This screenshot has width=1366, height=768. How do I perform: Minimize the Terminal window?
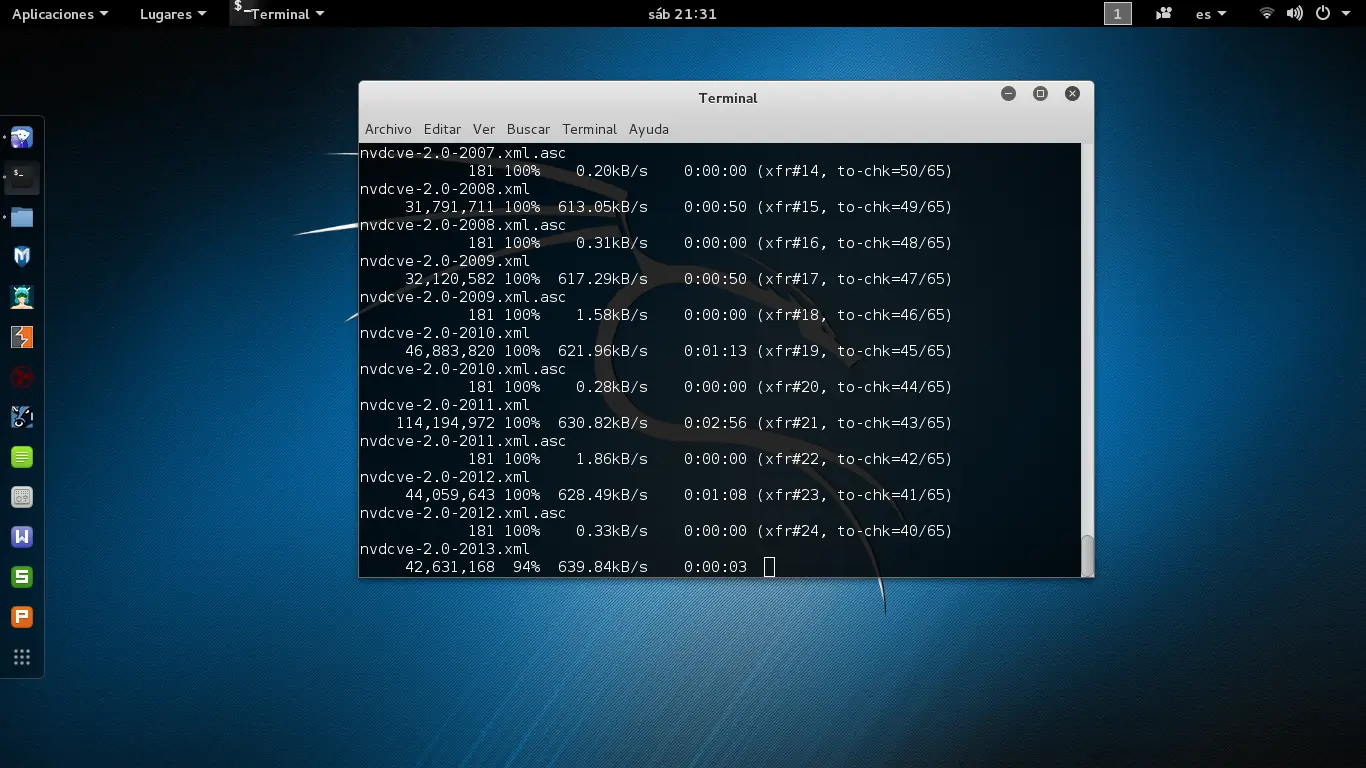click(x=1008, y=93)
